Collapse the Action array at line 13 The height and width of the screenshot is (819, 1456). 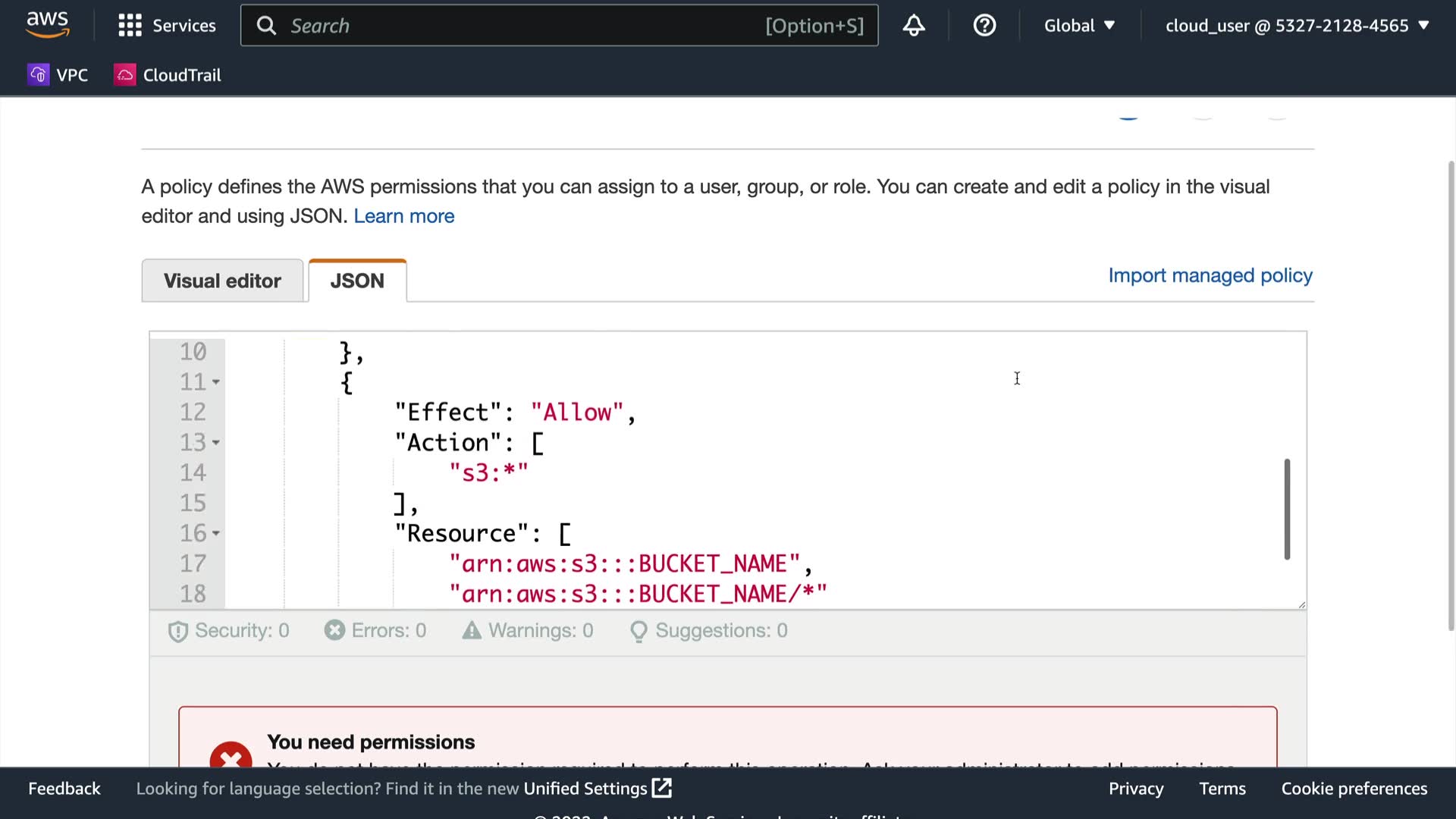(216, 443)
